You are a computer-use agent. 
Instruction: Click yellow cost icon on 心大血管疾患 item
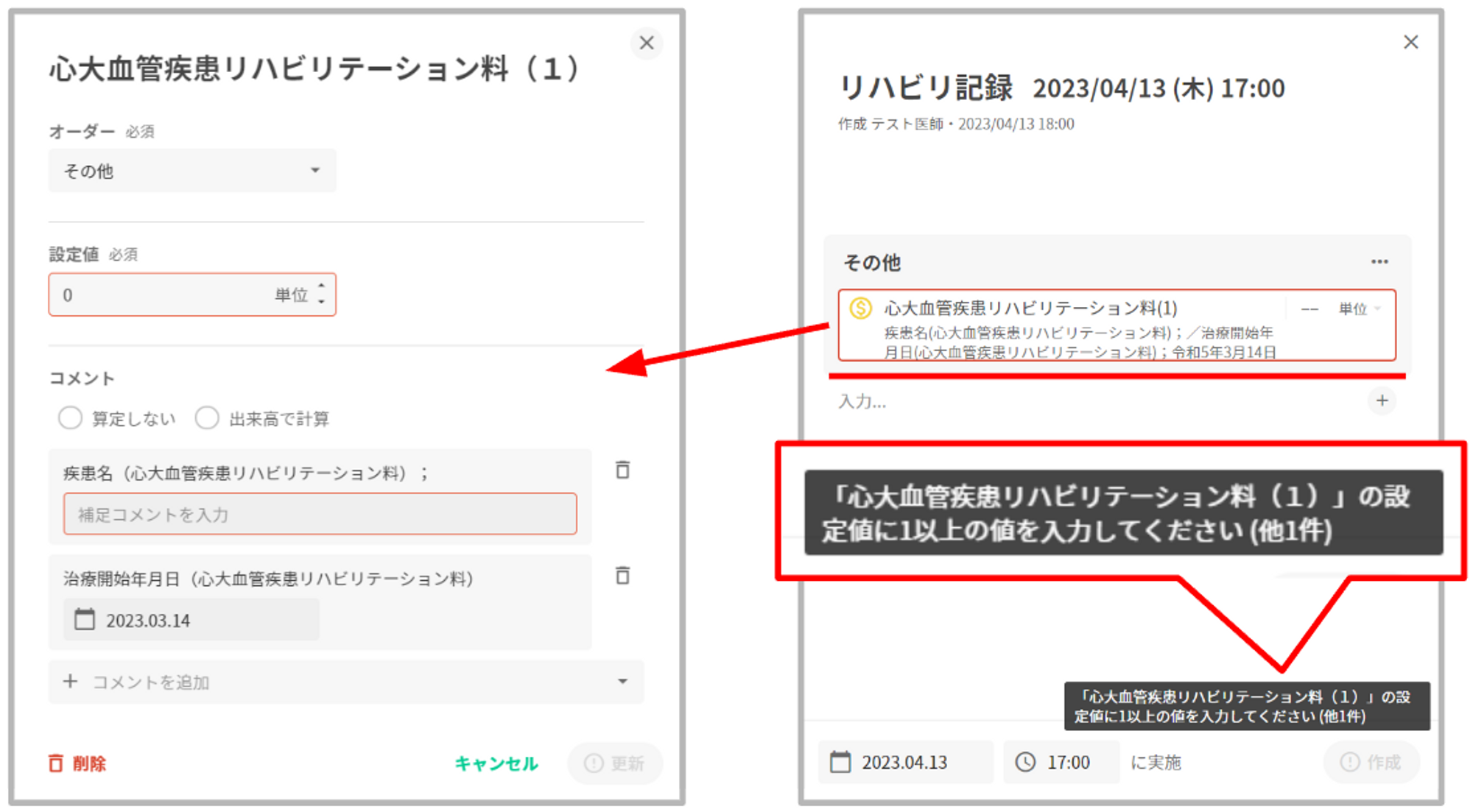tap(861, 308)
